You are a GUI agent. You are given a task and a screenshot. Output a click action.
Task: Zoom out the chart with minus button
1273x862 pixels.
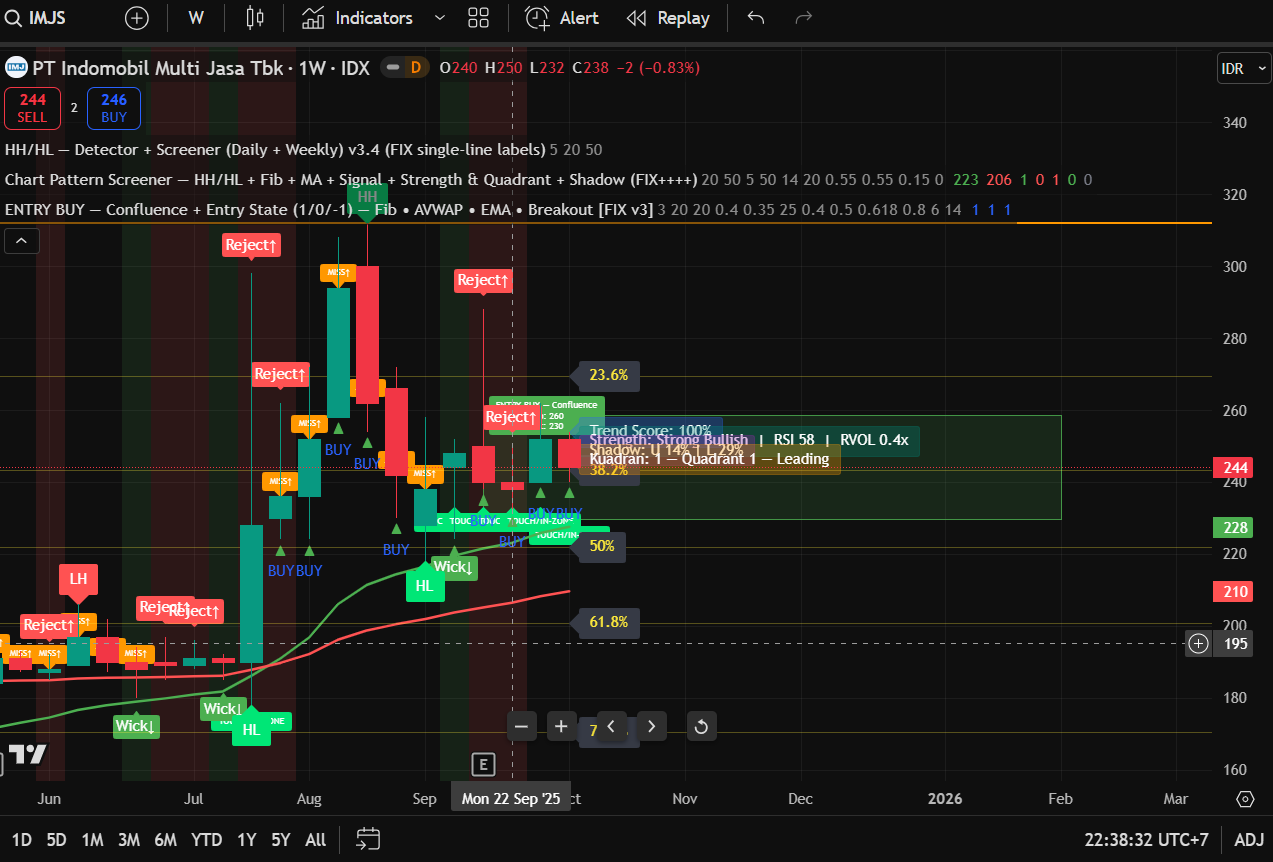tap(522, 727)
